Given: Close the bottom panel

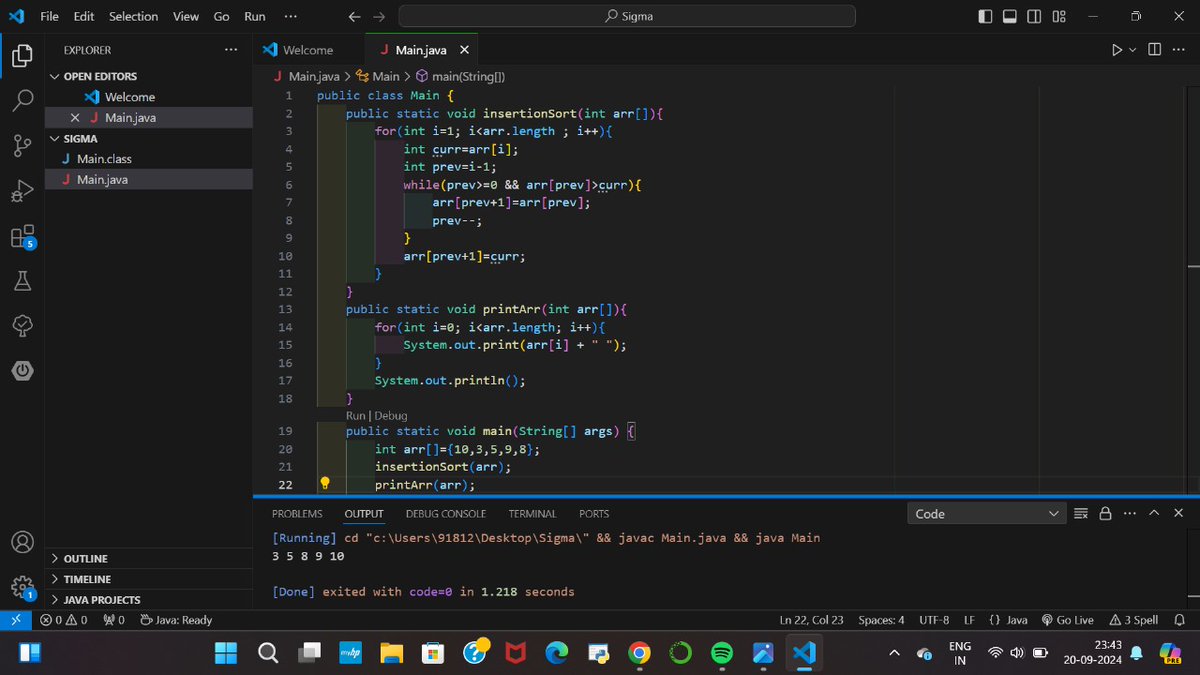Looking at the screenshot, I should click(x=1178, y=513).
